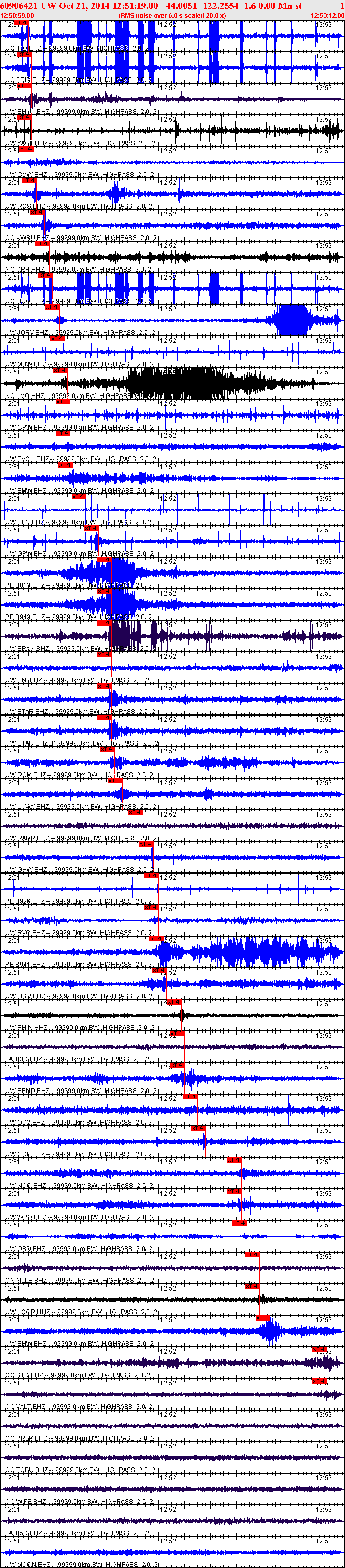The image size is (345, 1568).
Task: Select the UW.RCM.EHZ station label
Action: (x=26, y=776)
